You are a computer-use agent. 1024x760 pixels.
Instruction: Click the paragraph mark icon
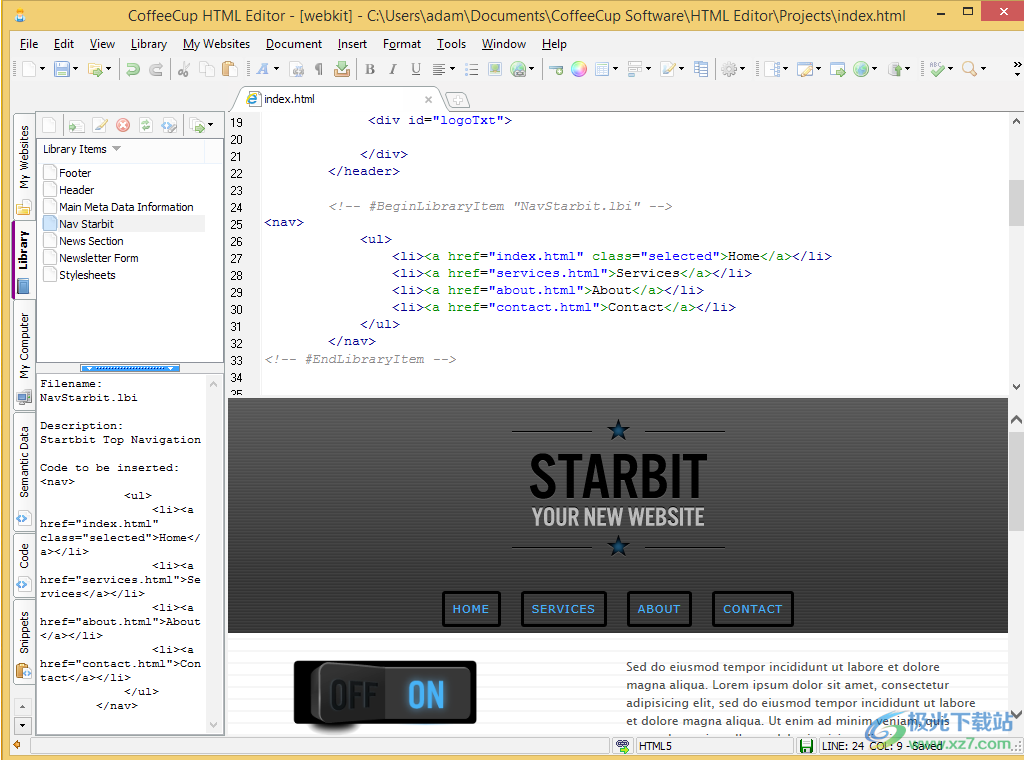319,69
